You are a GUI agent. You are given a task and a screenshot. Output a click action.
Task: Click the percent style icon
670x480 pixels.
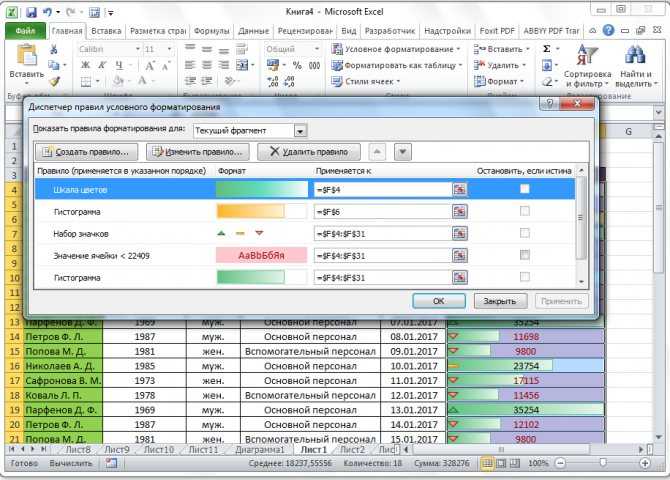(297, 65)
